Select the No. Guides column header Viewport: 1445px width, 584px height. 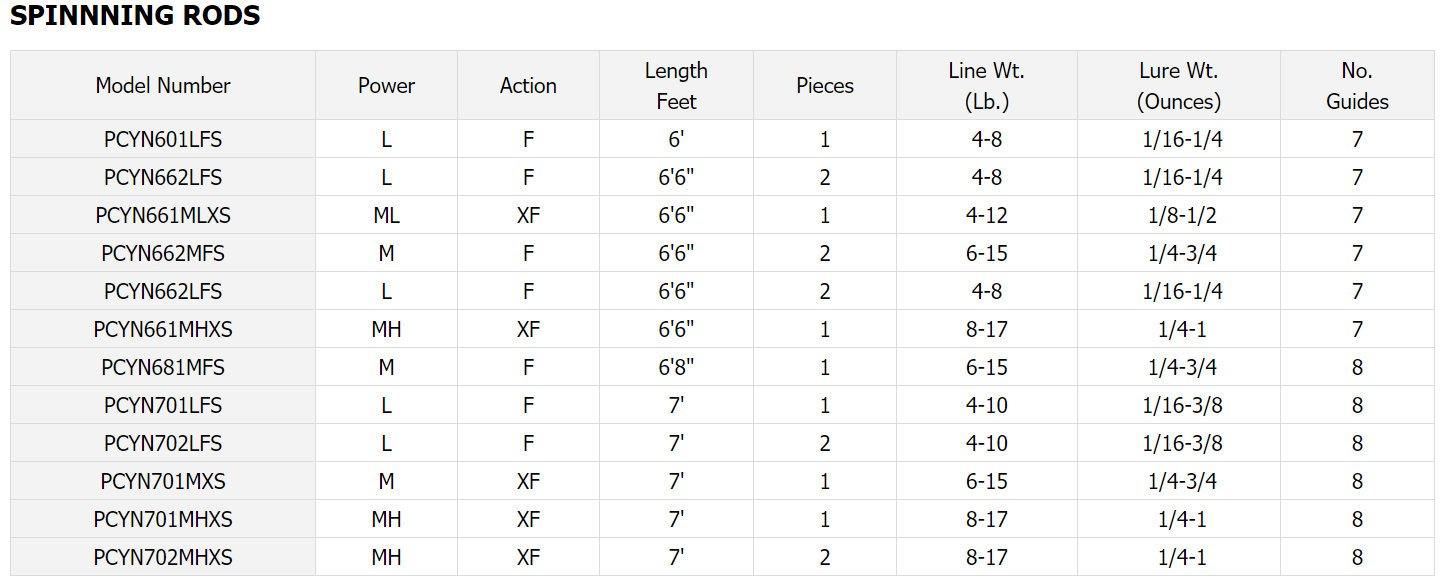pos(1357,86)
